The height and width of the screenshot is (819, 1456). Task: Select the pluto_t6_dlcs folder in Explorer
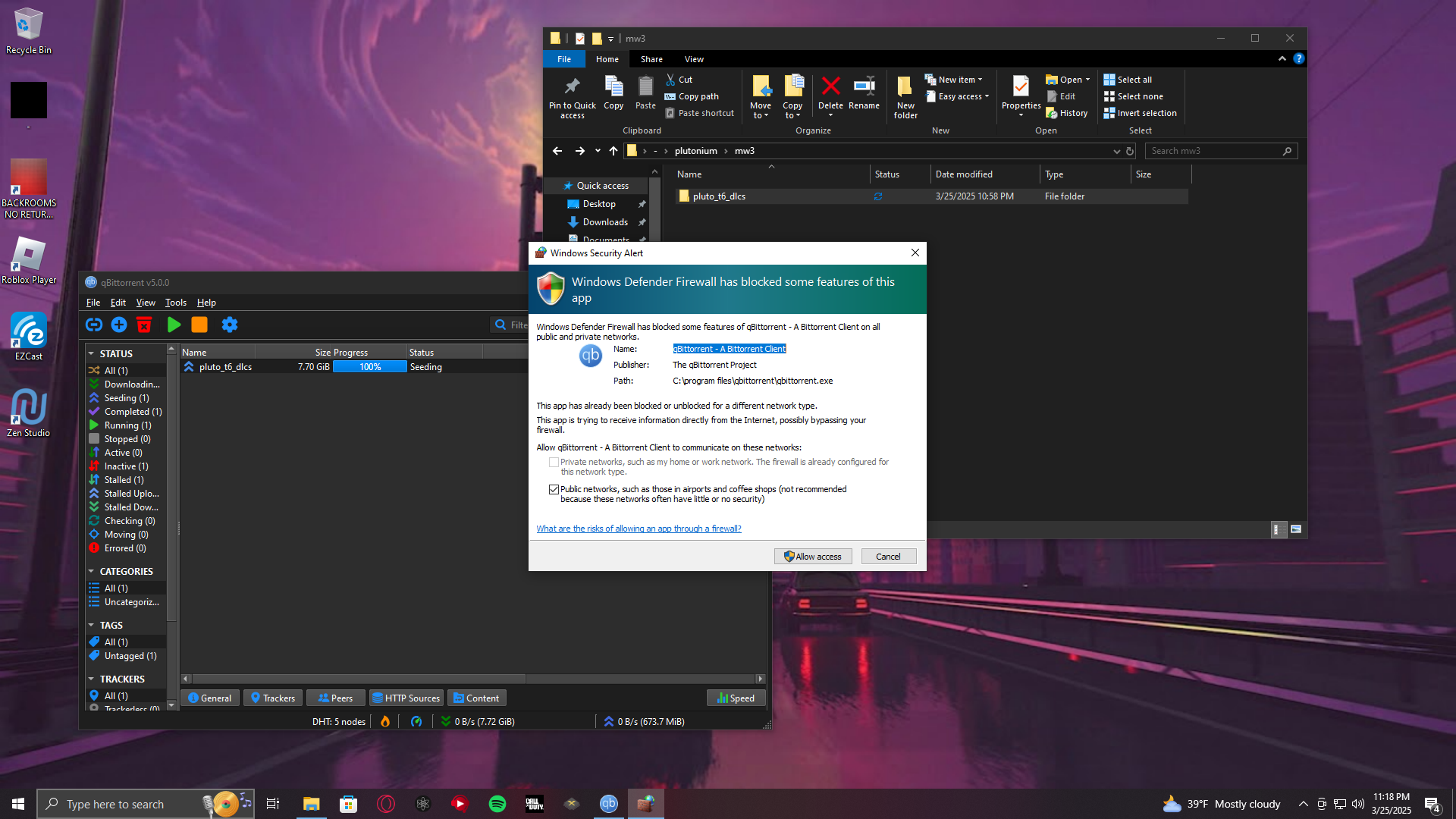[x=931, y=196]
